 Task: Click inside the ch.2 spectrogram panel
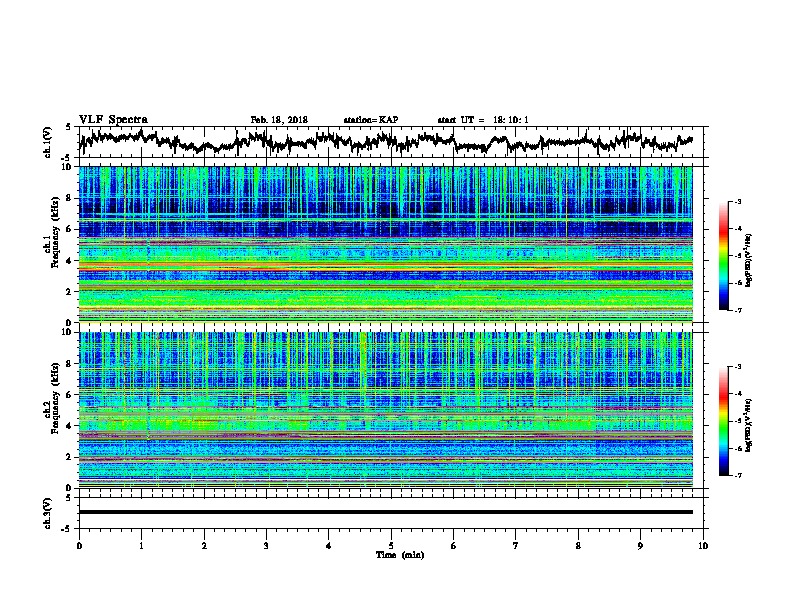[385, 410]
